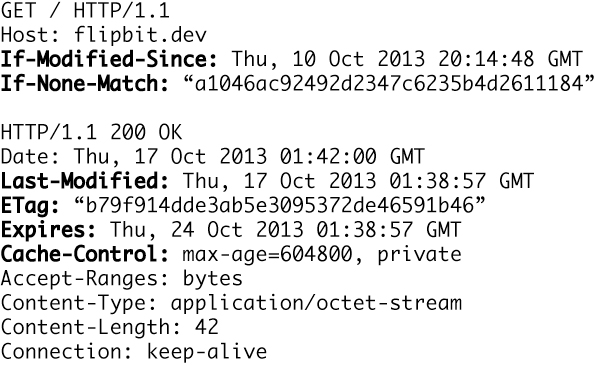Click the max-age=604800, private value
The width and height of the screenshot is (596, 366).
tap(322, 255)
